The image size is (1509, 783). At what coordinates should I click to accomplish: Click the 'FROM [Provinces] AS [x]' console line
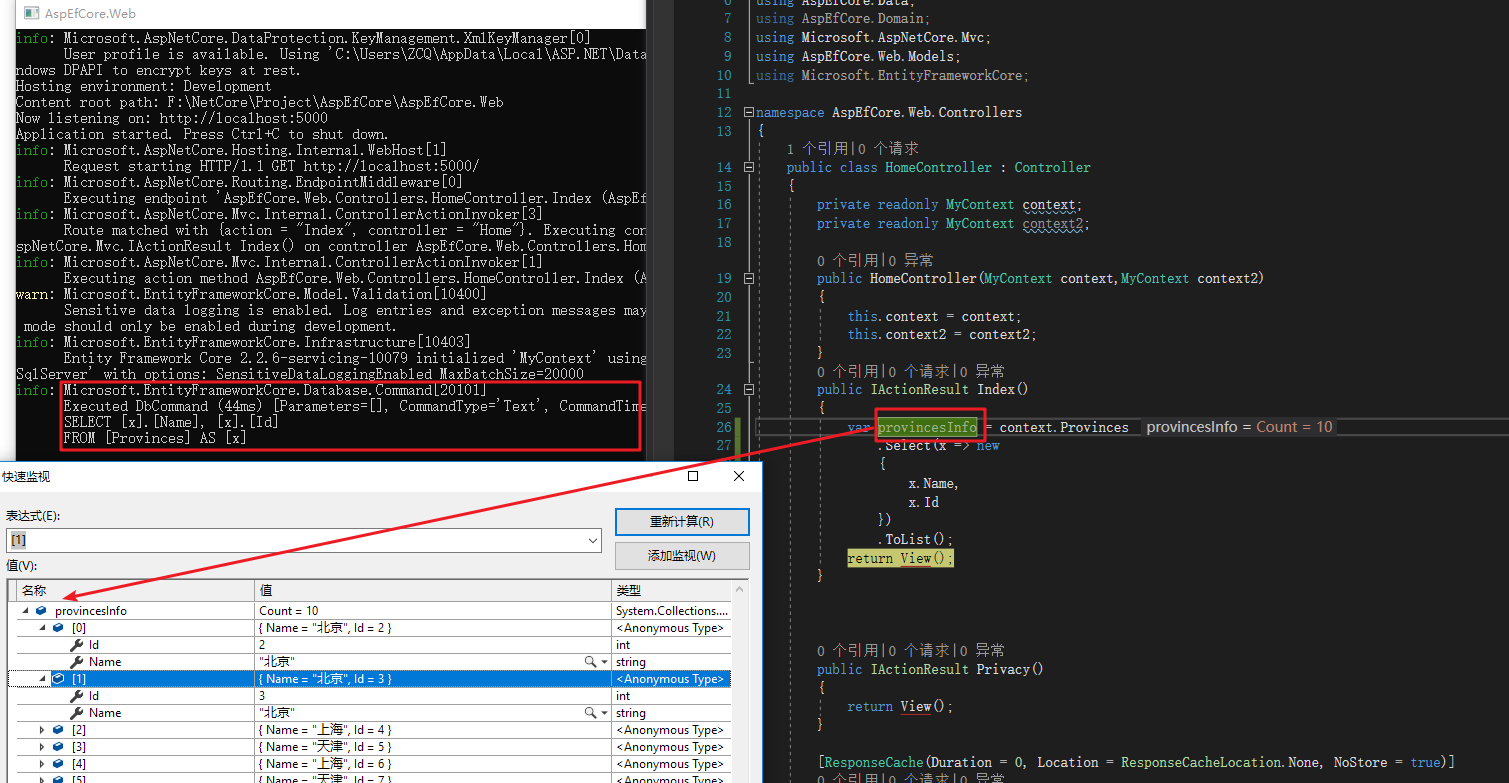(155, 438)
